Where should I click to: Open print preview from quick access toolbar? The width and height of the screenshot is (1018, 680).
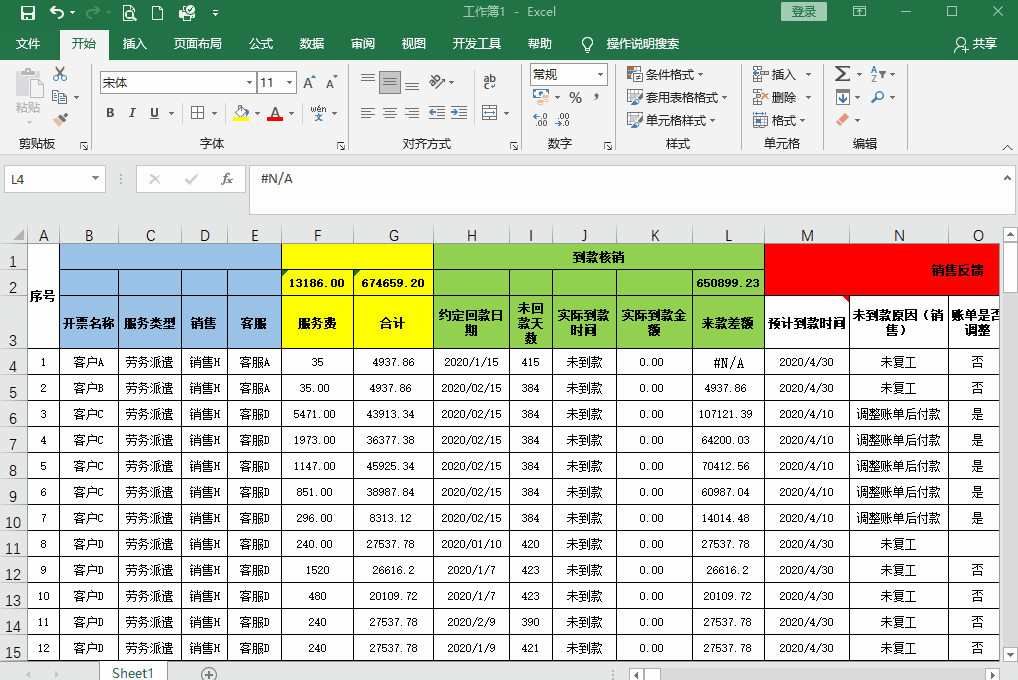(129, 12)
